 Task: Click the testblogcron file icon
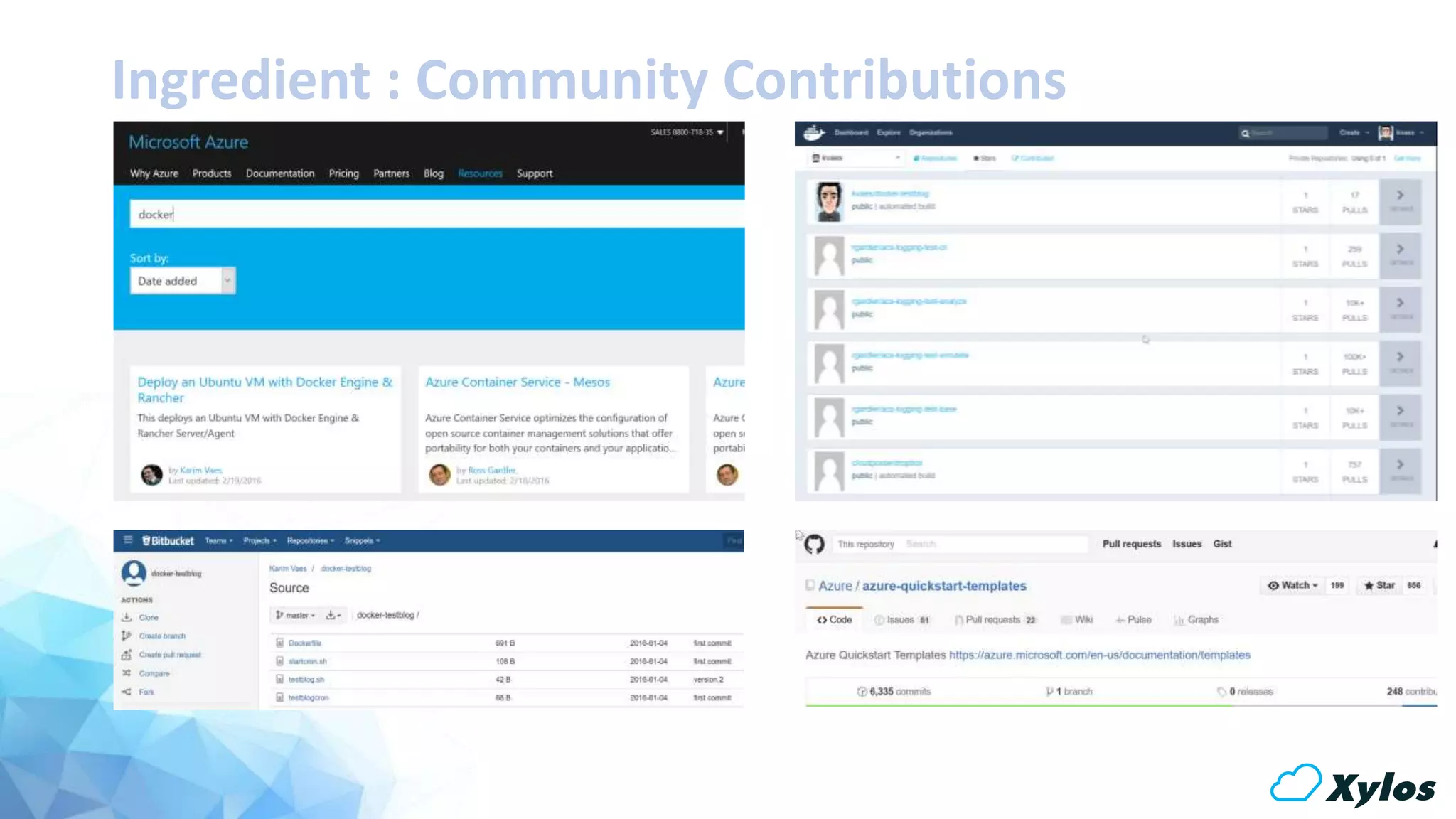pyautogui.click(x=280, y=697)
